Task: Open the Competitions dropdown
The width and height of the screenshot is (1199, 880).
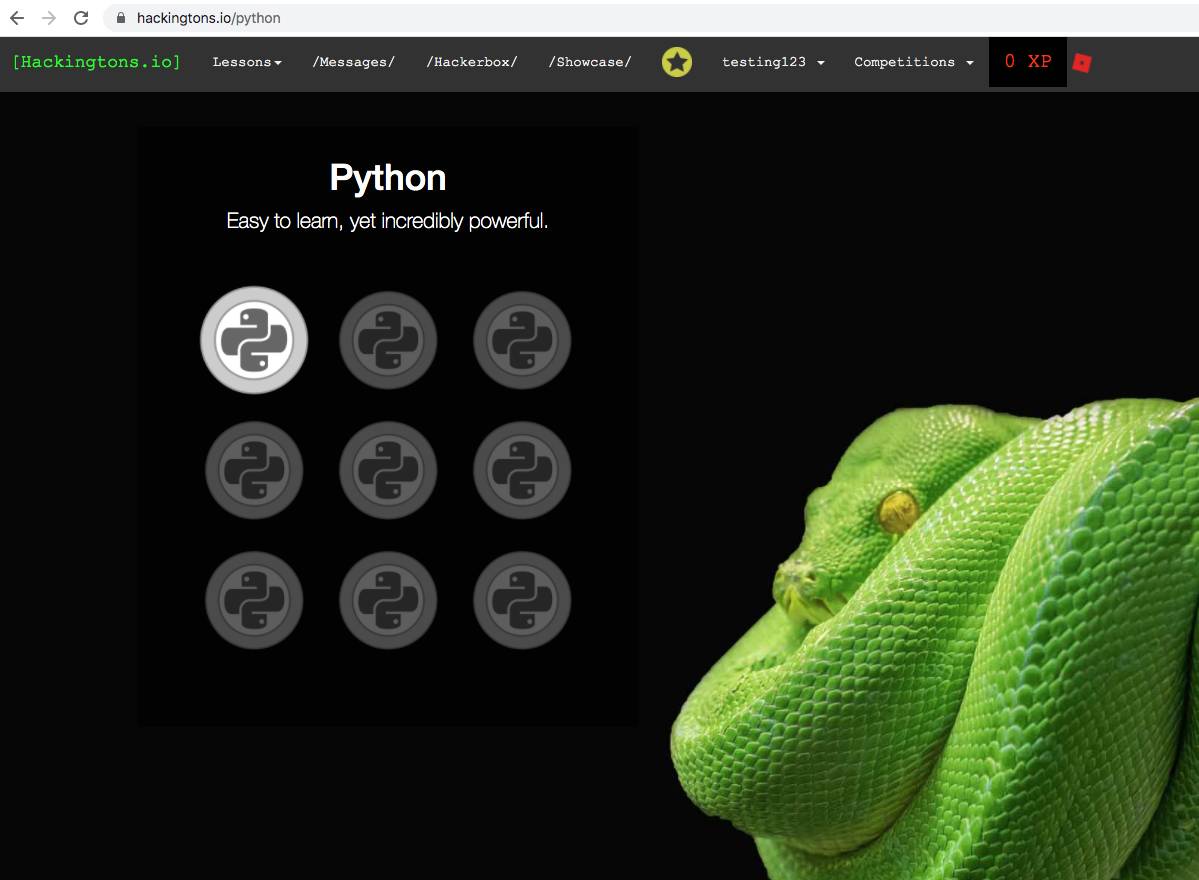Action: [912, 62]
